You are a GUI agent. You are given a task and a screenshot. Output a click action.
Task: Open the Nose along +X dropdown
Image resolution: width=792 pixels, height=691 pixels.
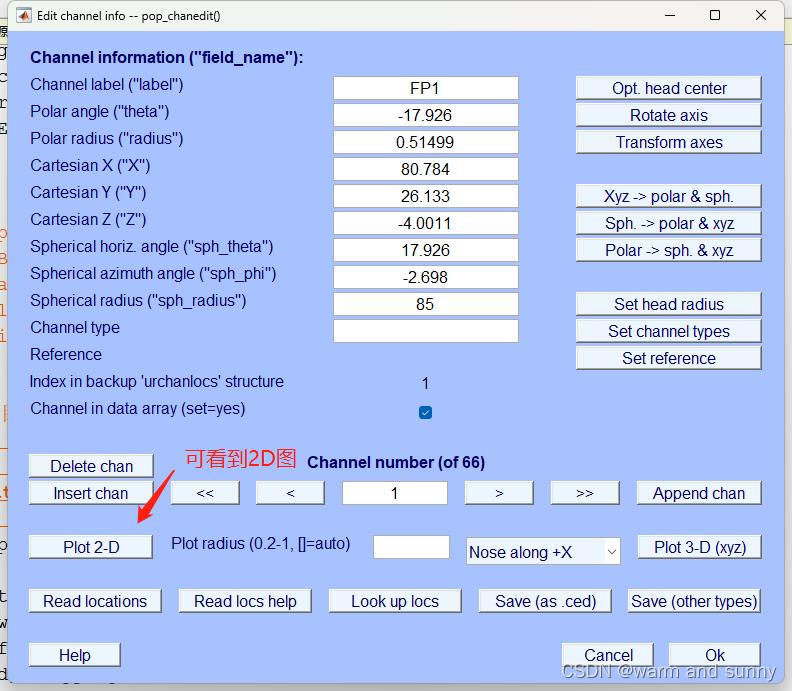543,552
